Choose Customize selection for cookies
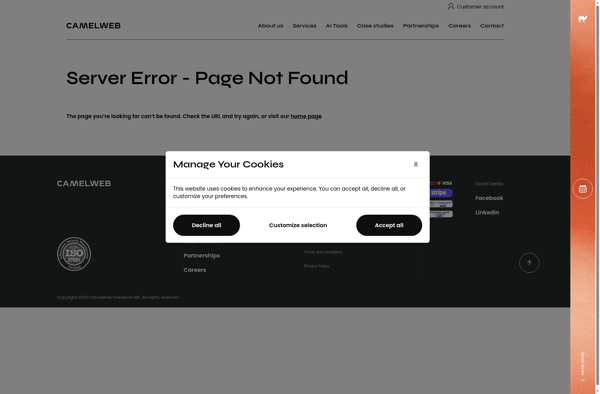The image size is (600, 394). coord(298,225)
